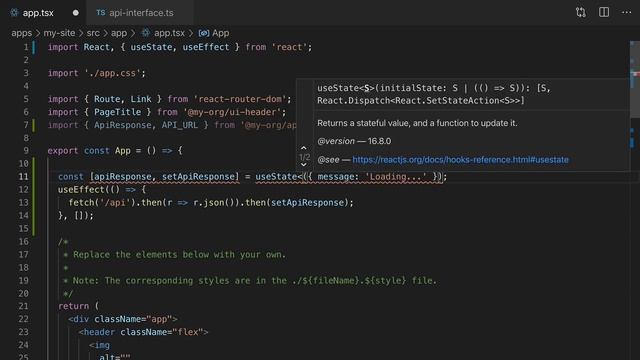Click the unsaved dot on app.tsx tab
Image resolution: width=640 pixels, height=360 pixels.
(76, 13)
